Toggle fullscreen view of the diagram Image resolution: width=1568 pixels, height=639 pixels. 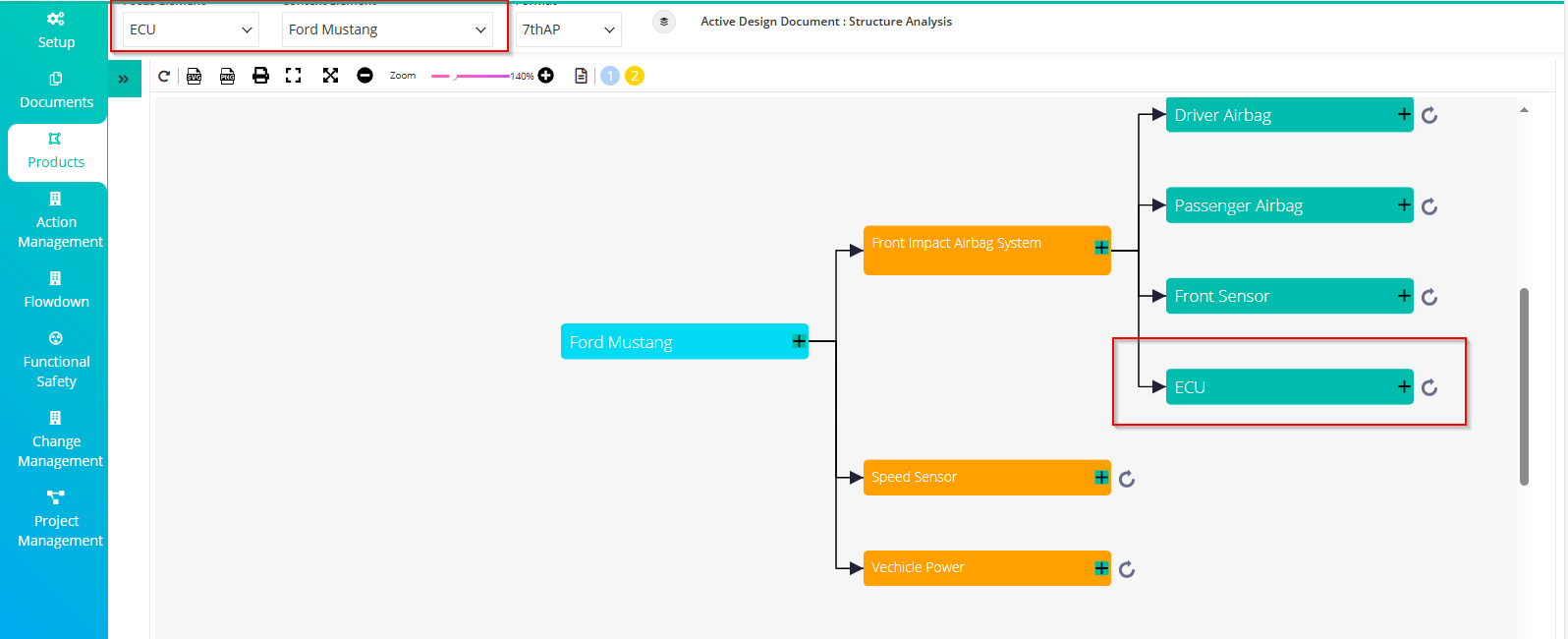(293, 76)
